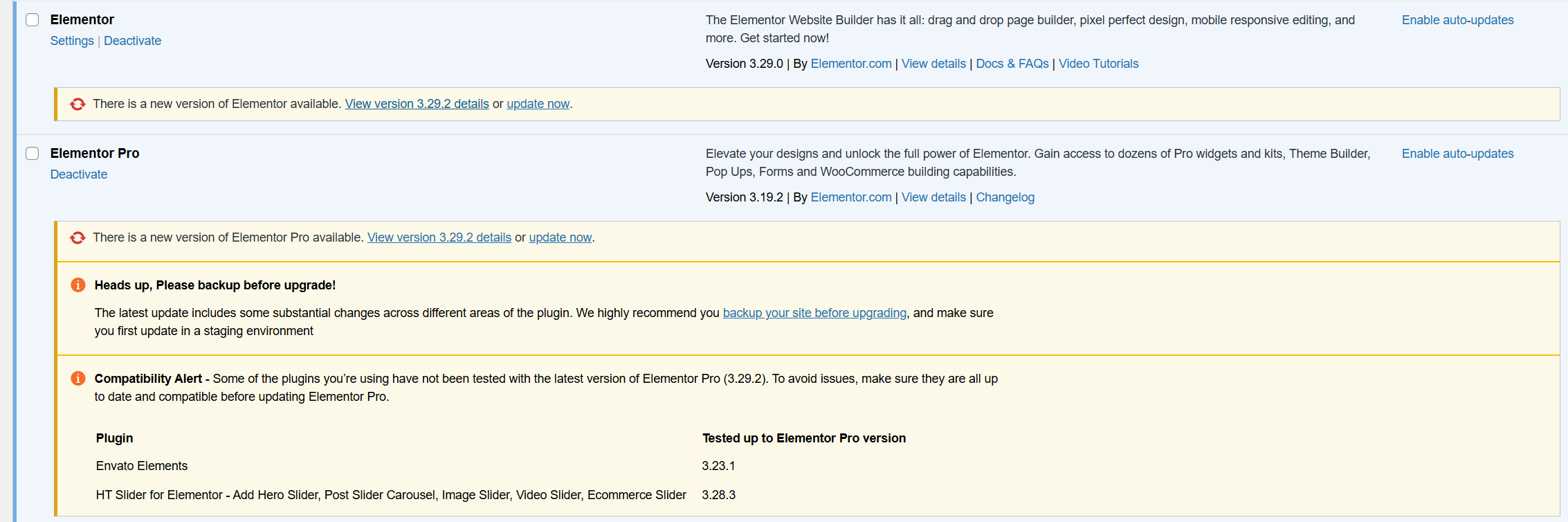Open Elementor plugin Settings

[x=72, y=41]
